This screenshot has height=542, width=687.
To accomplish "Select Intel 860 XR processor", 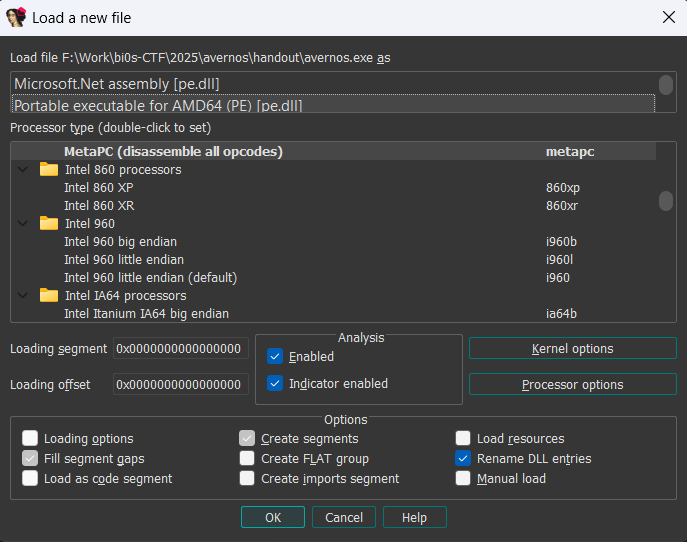I will [x=333, y=205].
